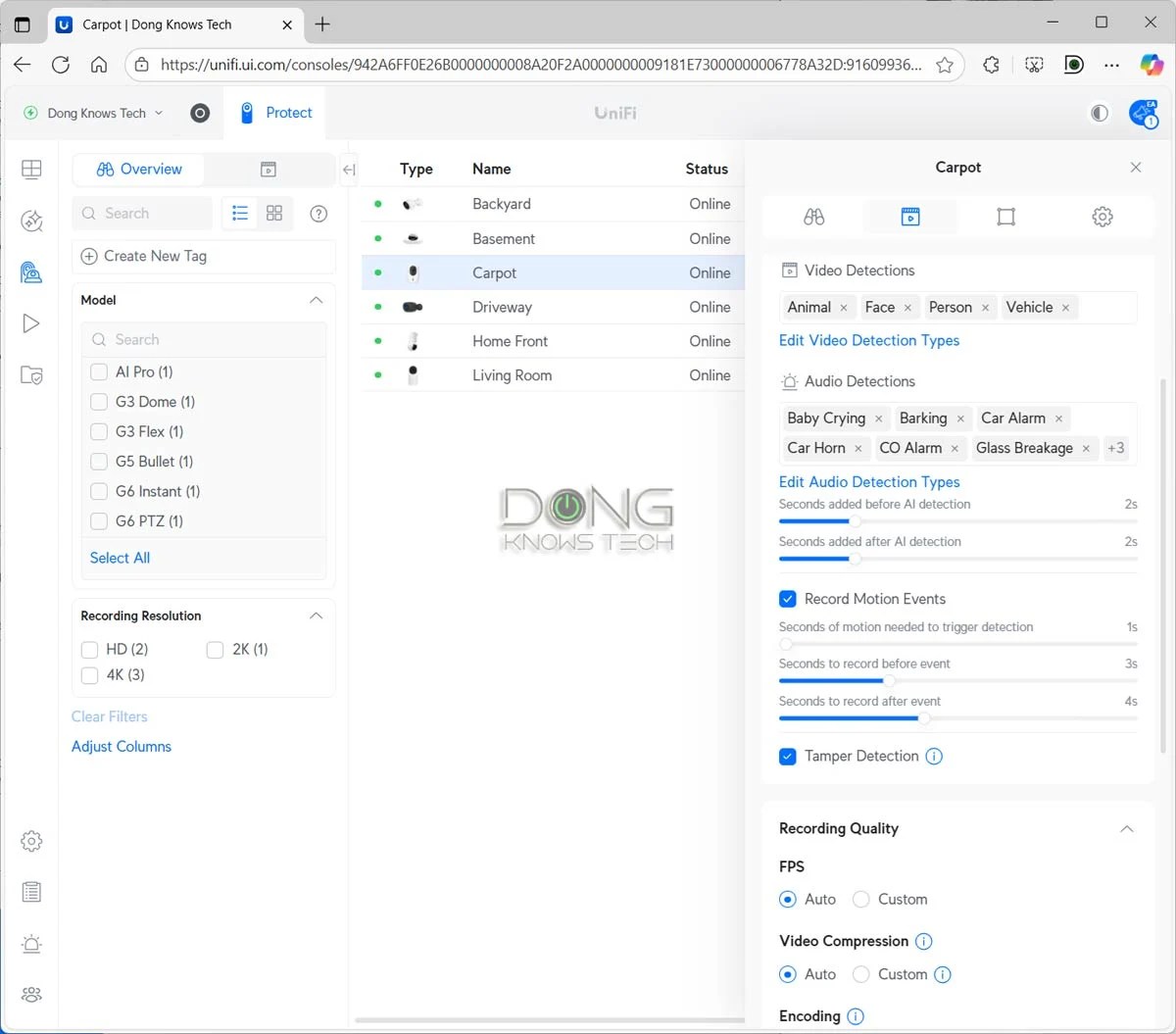Expand the +3 more audio detections
Screen dimensions: 1176x1034
(1115, 448)
